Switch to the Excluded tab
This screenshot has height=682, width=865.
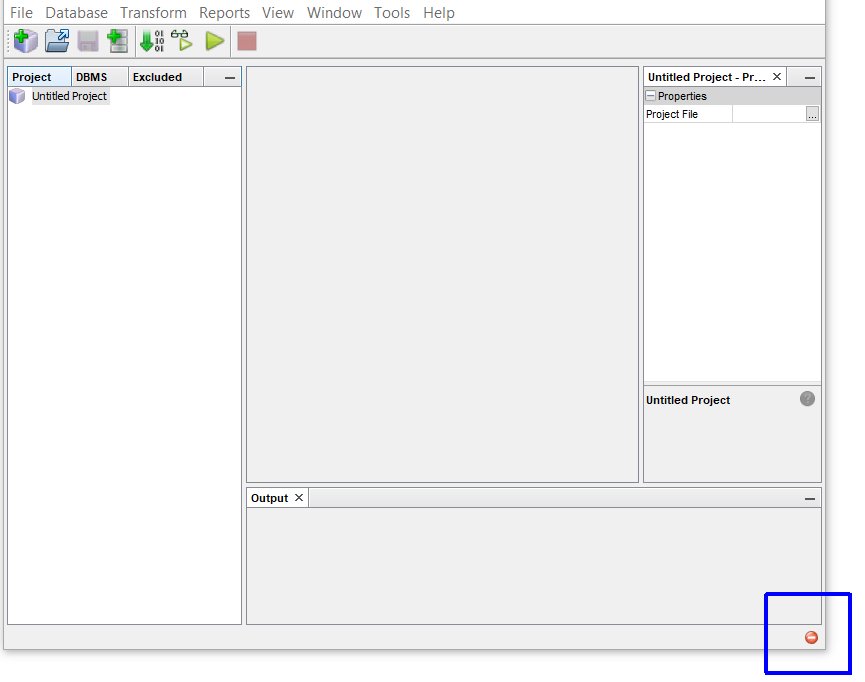coord(165,77)
